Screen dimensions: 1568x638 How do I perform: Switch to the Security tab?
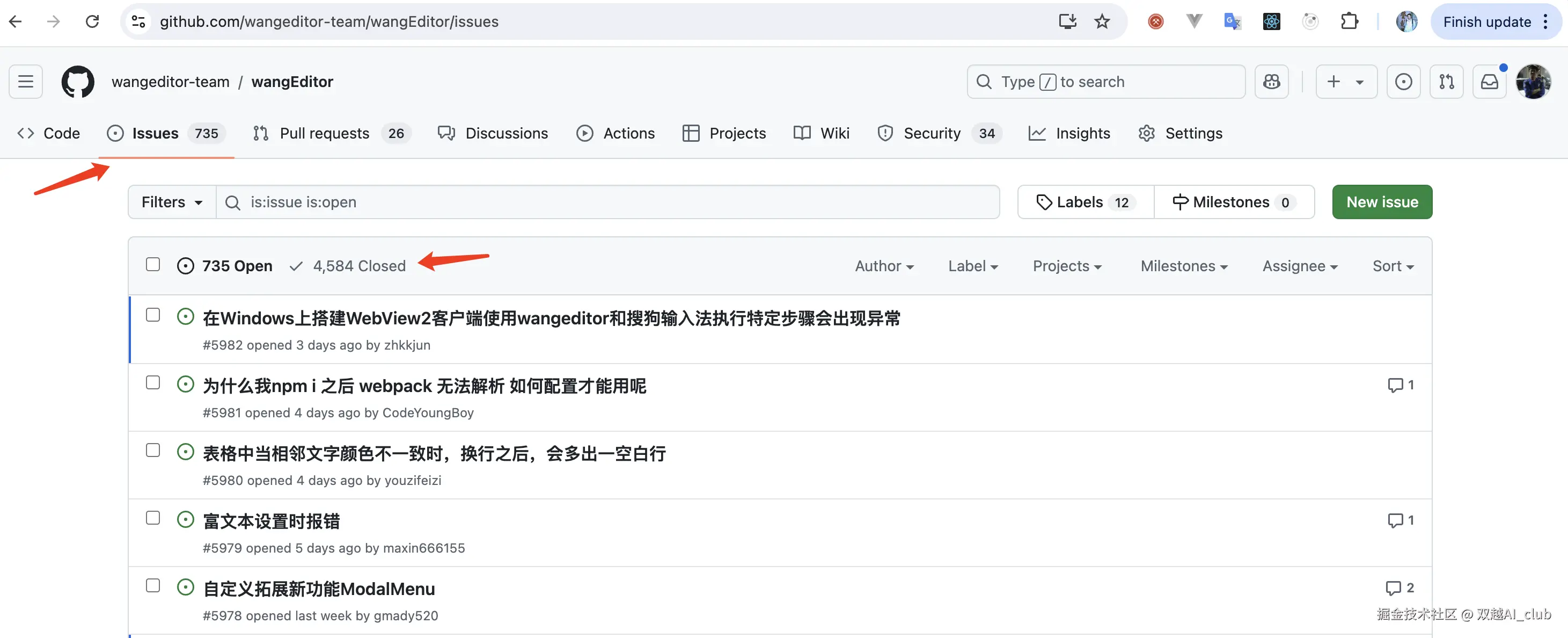939,133
